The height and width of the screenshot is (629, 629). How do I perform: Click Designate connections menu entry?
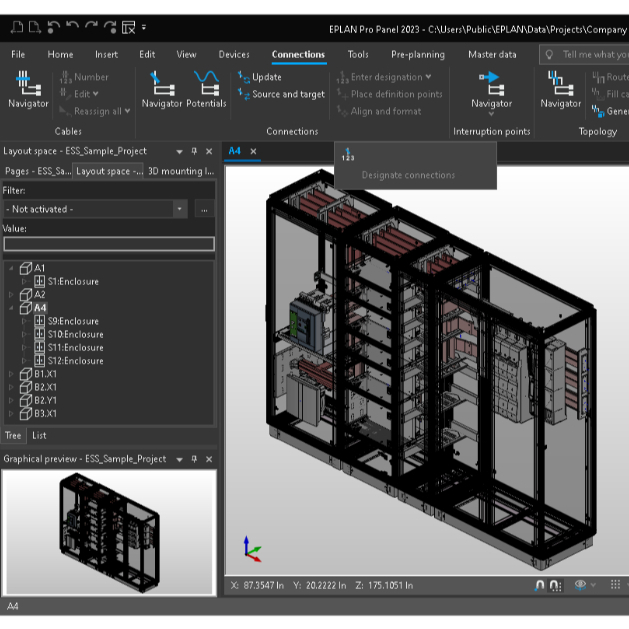point(408,175)
